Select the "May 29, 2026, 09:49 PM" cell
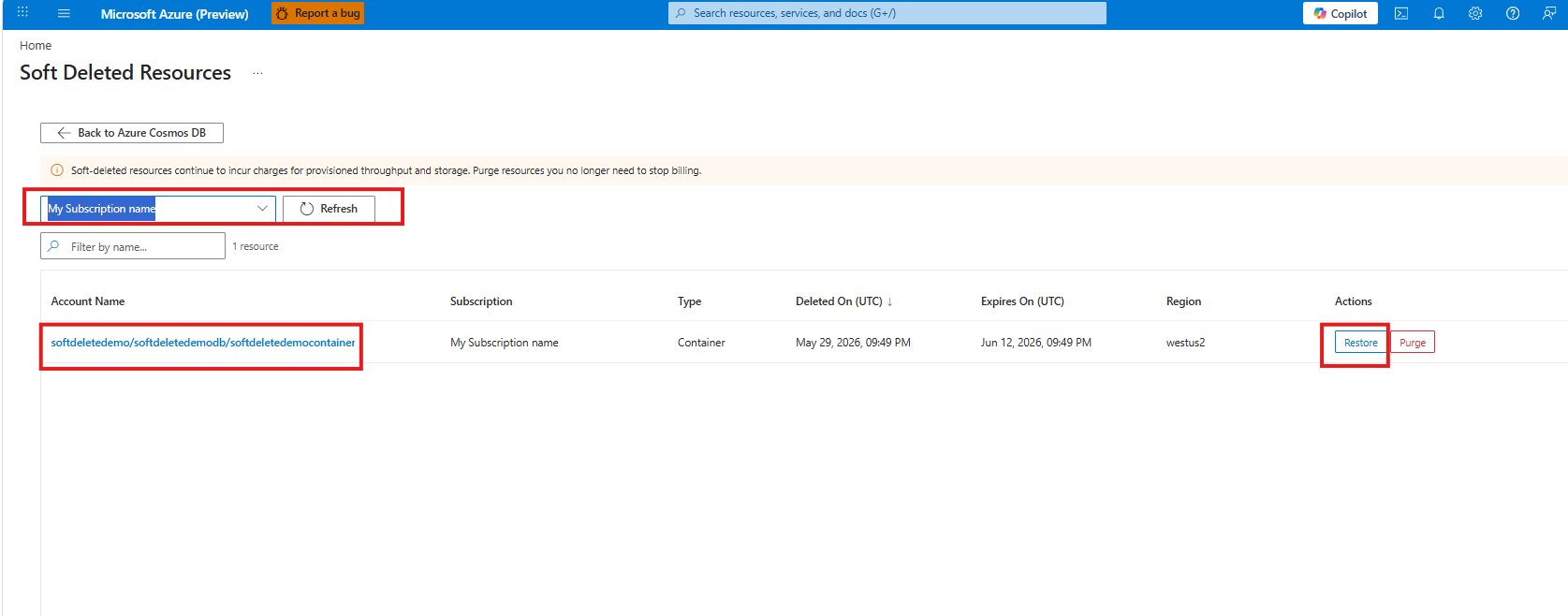The height and width of the screenshot is (616, 1568). [853, 343]
